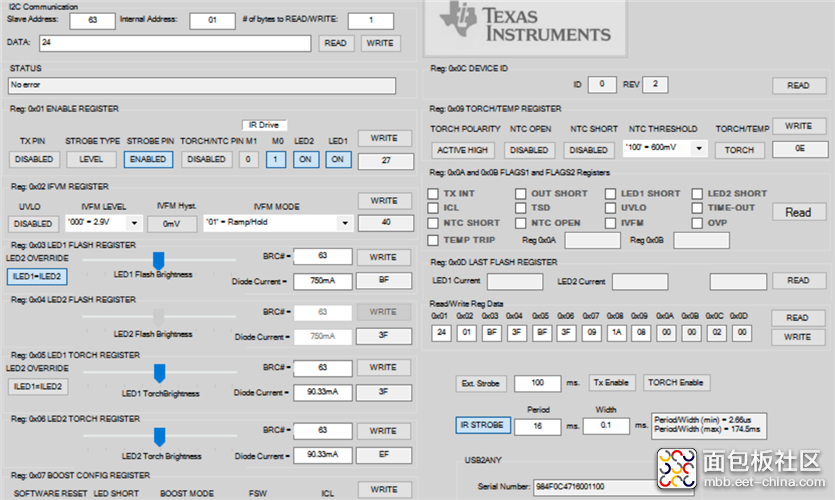Click the Slave Address input field
This screenshot has width=835, height=500.
point(92,20)
